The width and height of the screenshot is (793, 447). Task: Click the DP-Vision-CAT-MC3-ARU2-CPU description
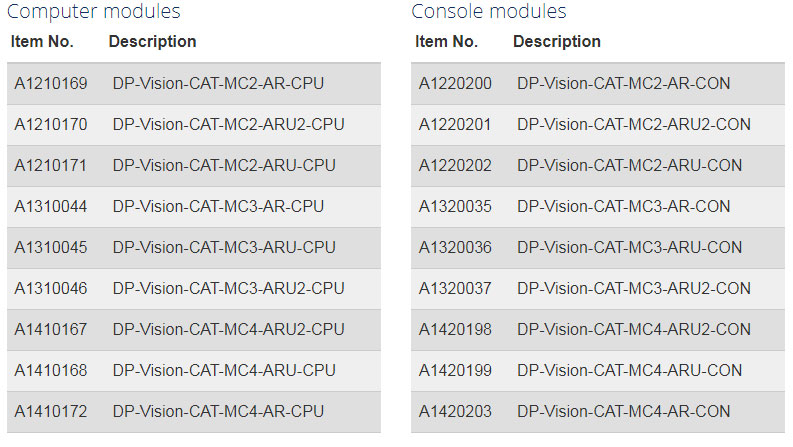tap(228, 288)
